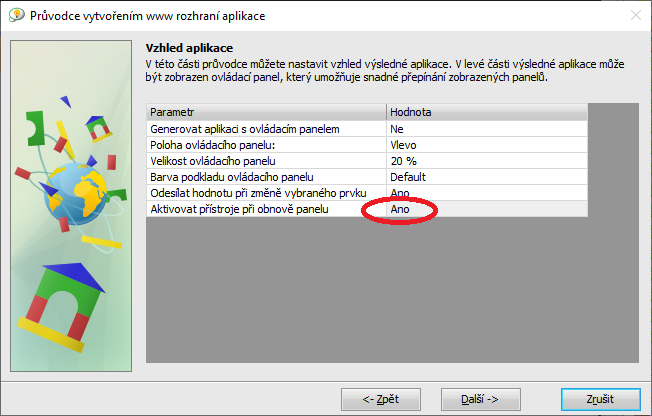Go to next step with Další button

[x=481, y=399]
